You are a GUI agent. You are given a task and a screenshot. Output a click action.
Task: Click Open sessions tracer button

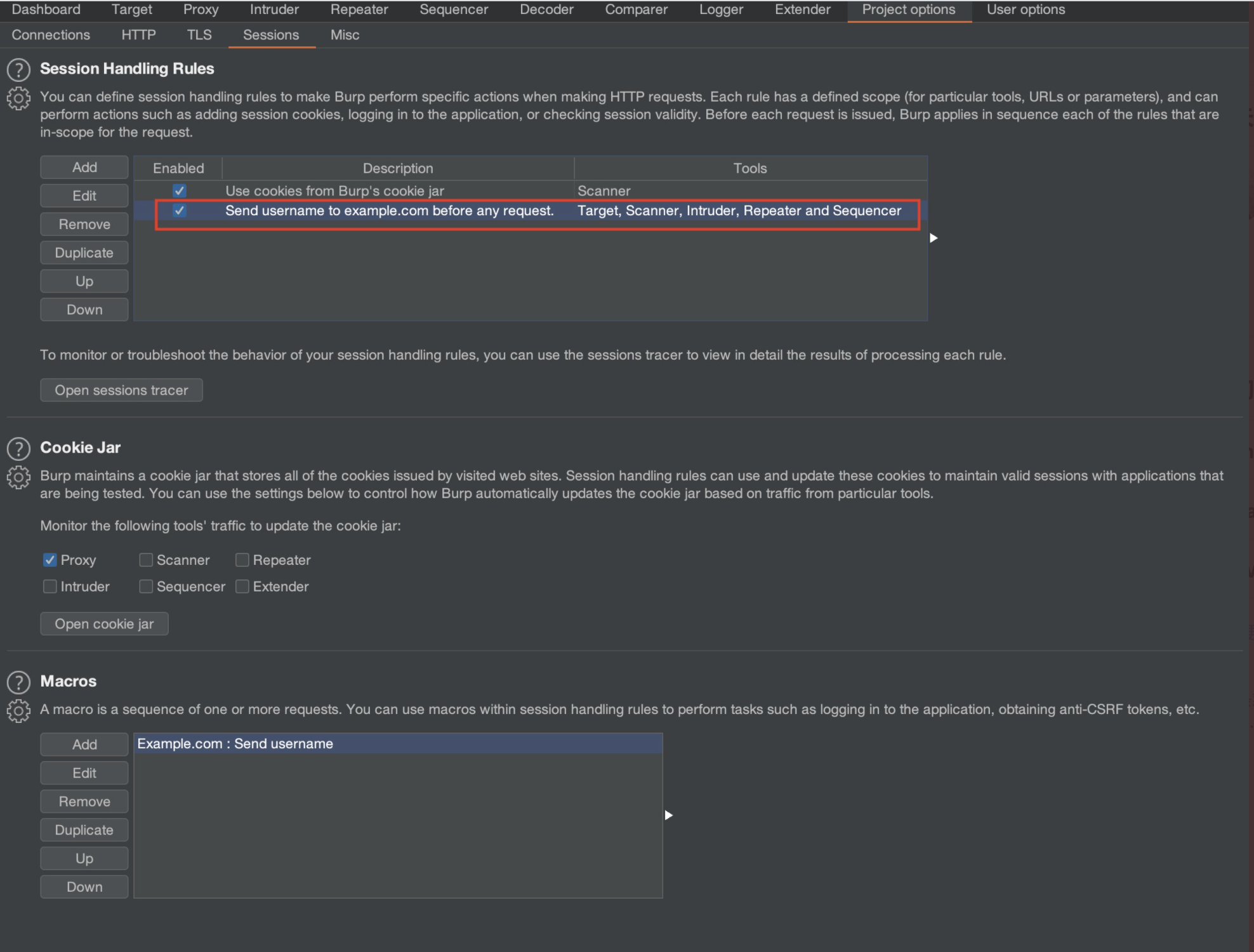point(121,390)
